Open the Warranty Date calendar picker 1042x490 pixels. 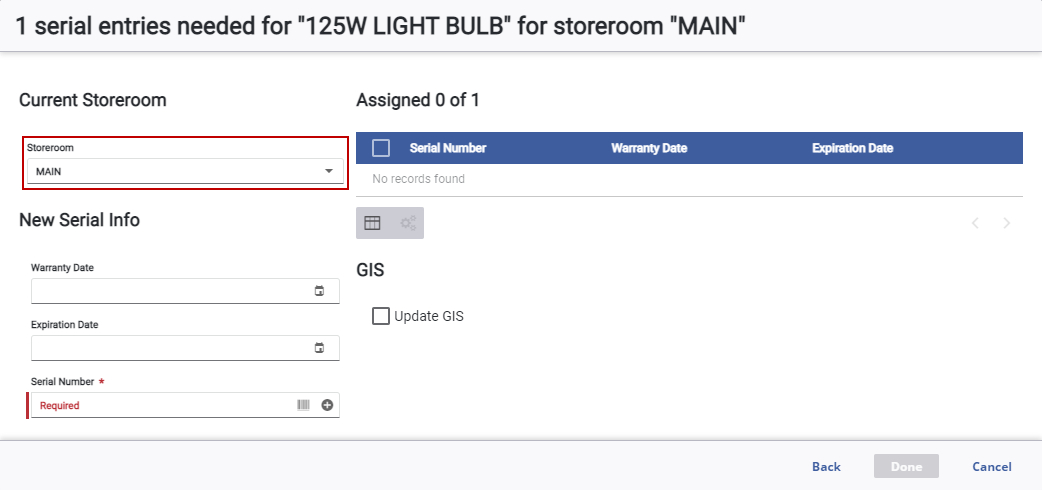pyautogui.click(x=320, y=291)
